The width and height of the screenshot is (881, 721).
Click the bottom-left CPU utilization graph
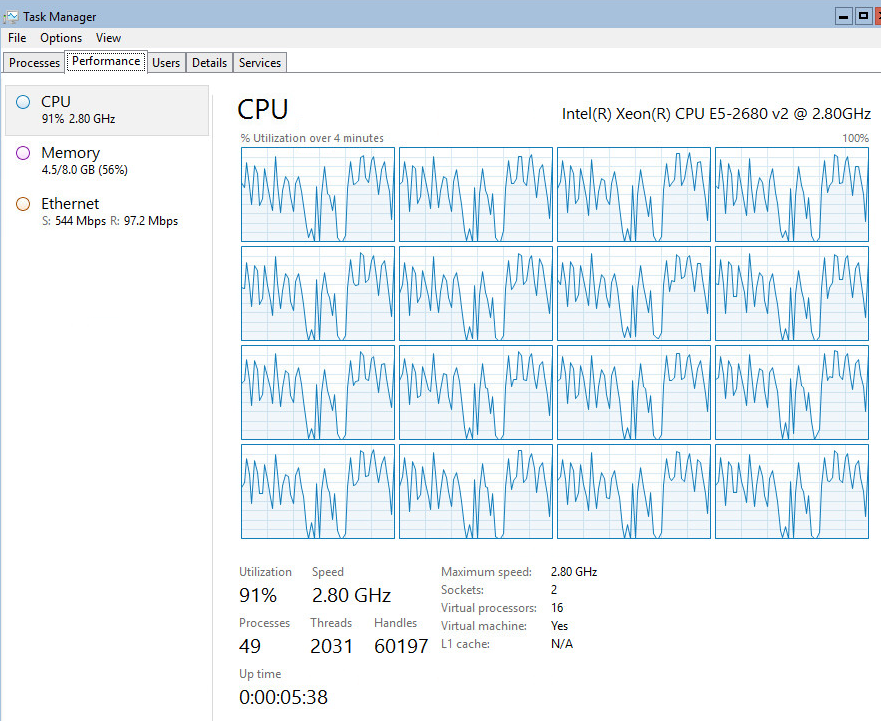pos(318,492)
